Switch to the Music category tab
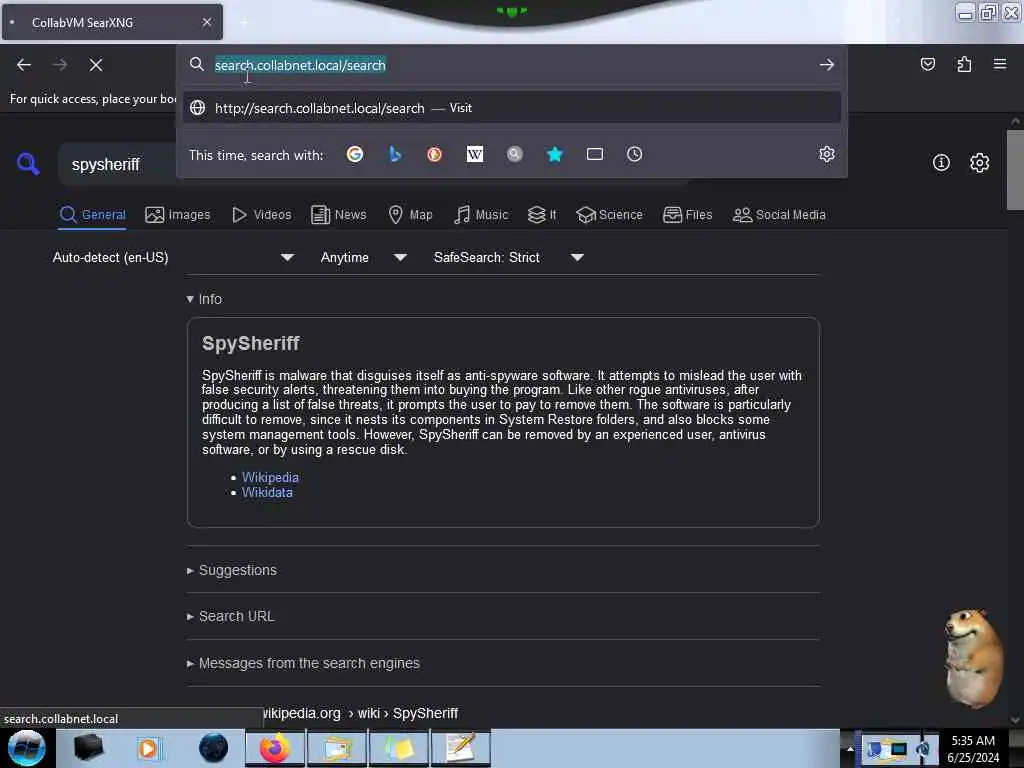 pos(481,215)
